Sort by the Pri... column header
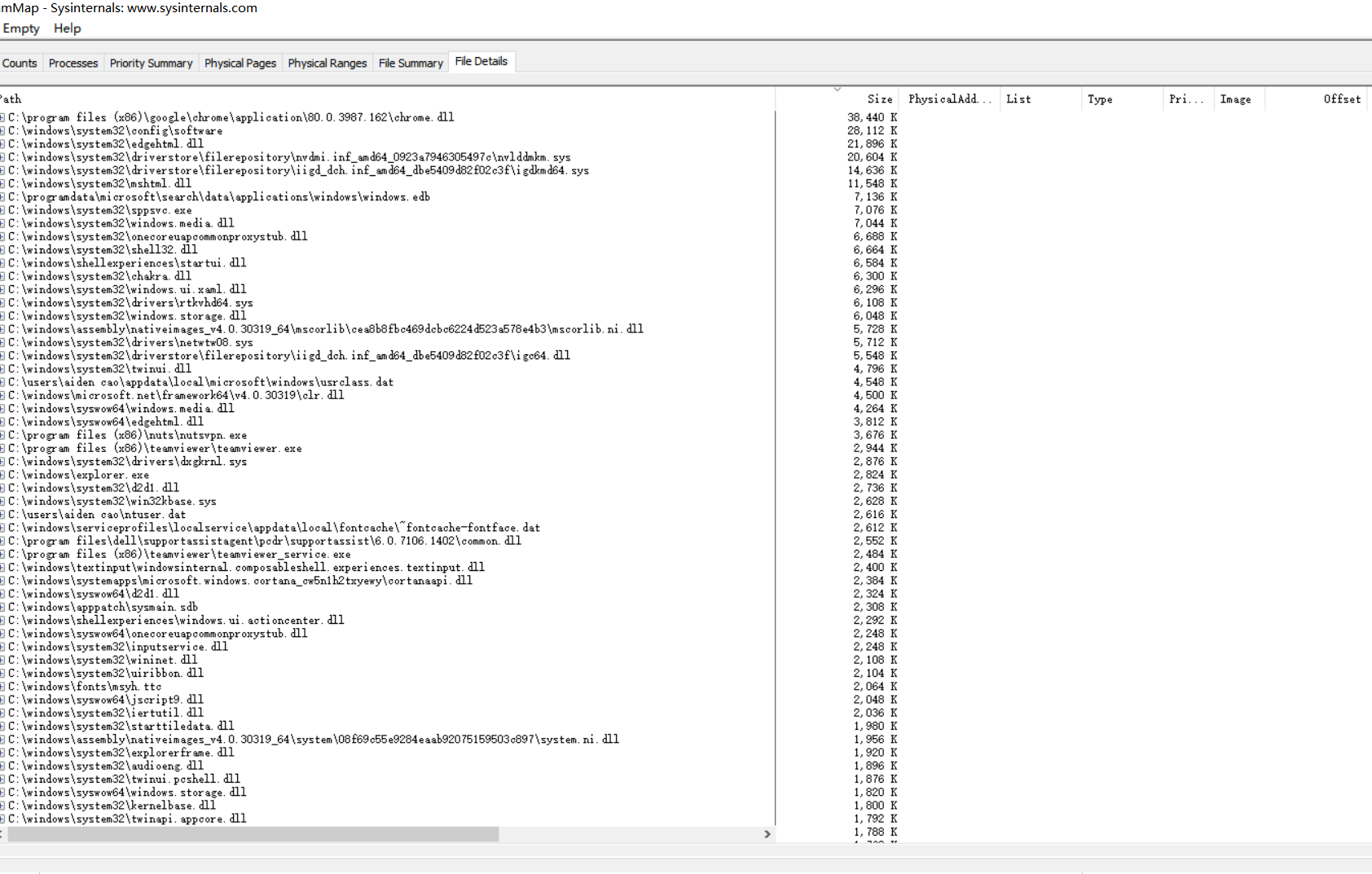1372x874 pixels. (1188, 99)
